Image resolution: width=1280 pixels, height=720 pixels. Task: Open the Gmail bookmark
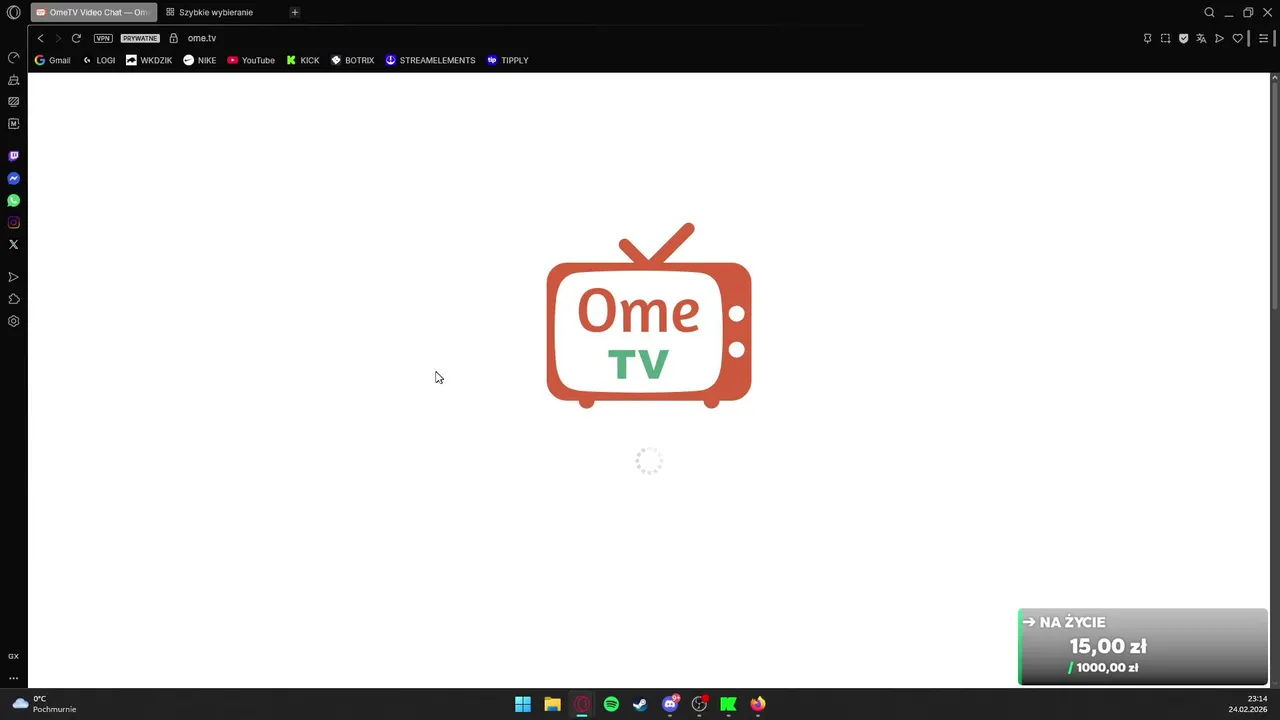coord(53,60)
